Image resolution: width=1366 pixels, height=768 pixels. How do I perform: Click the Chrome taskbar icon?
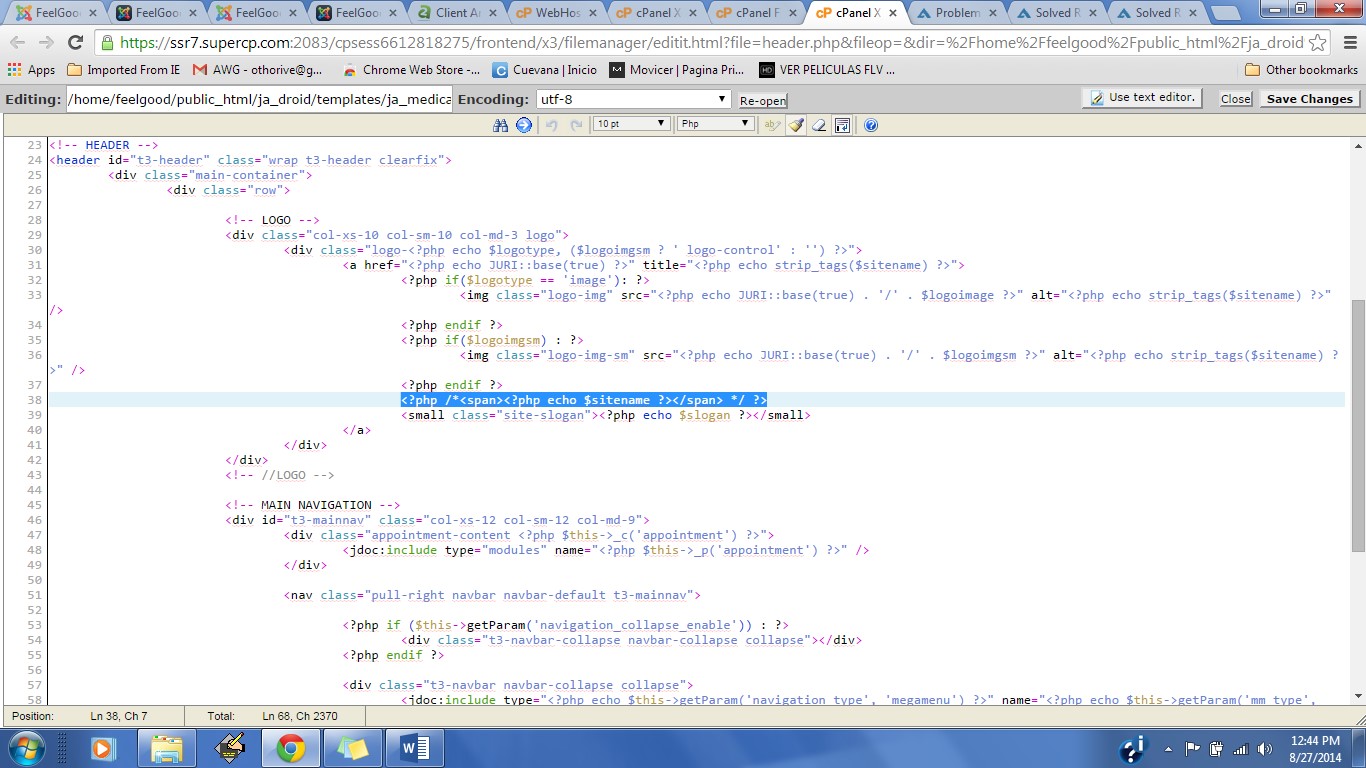[291, 748]
